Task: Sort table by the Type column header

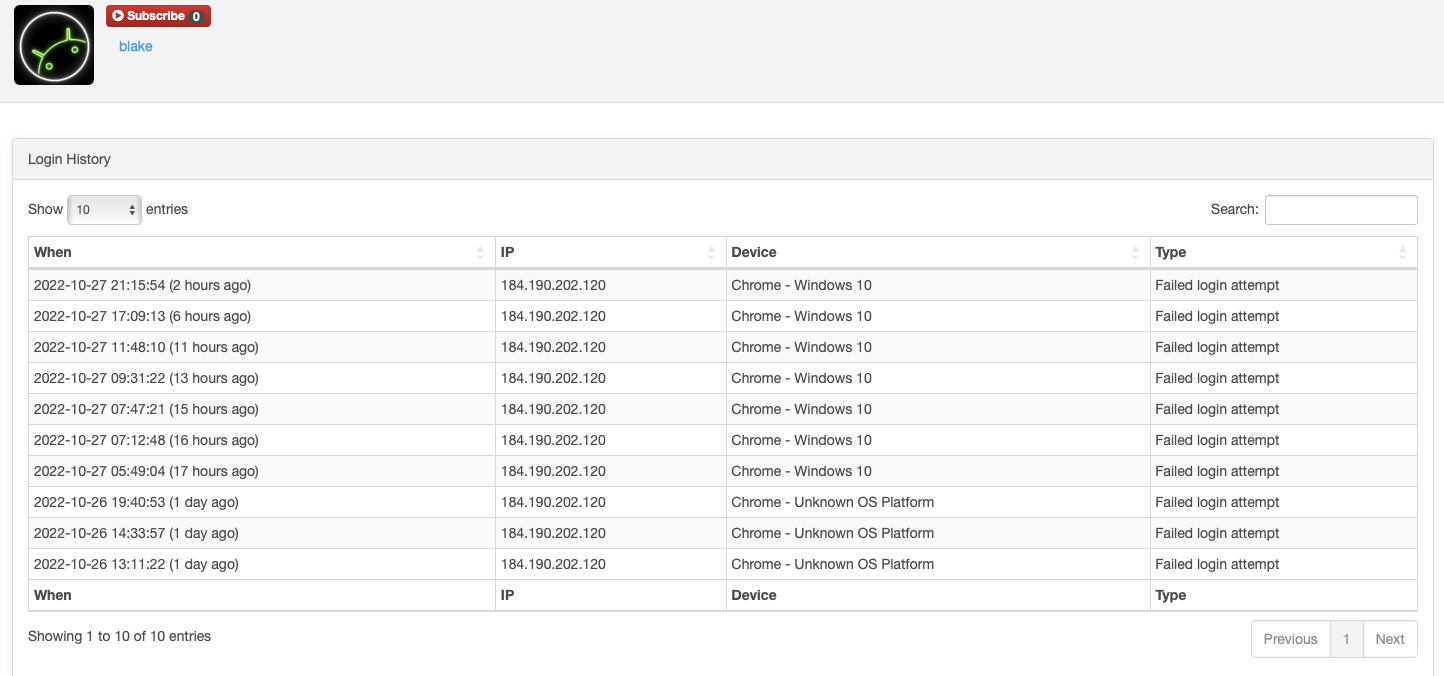Action: pos(1283,252)
